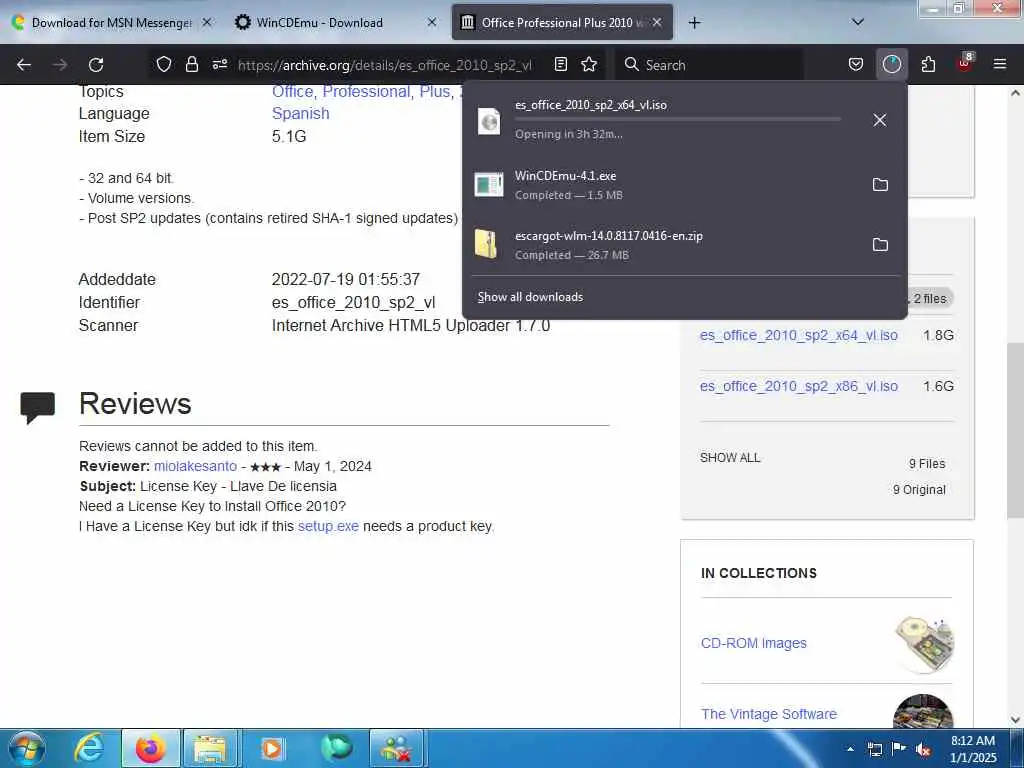1024x768 pixels.
Task: Toggle reader view icon
Action: 560,64
